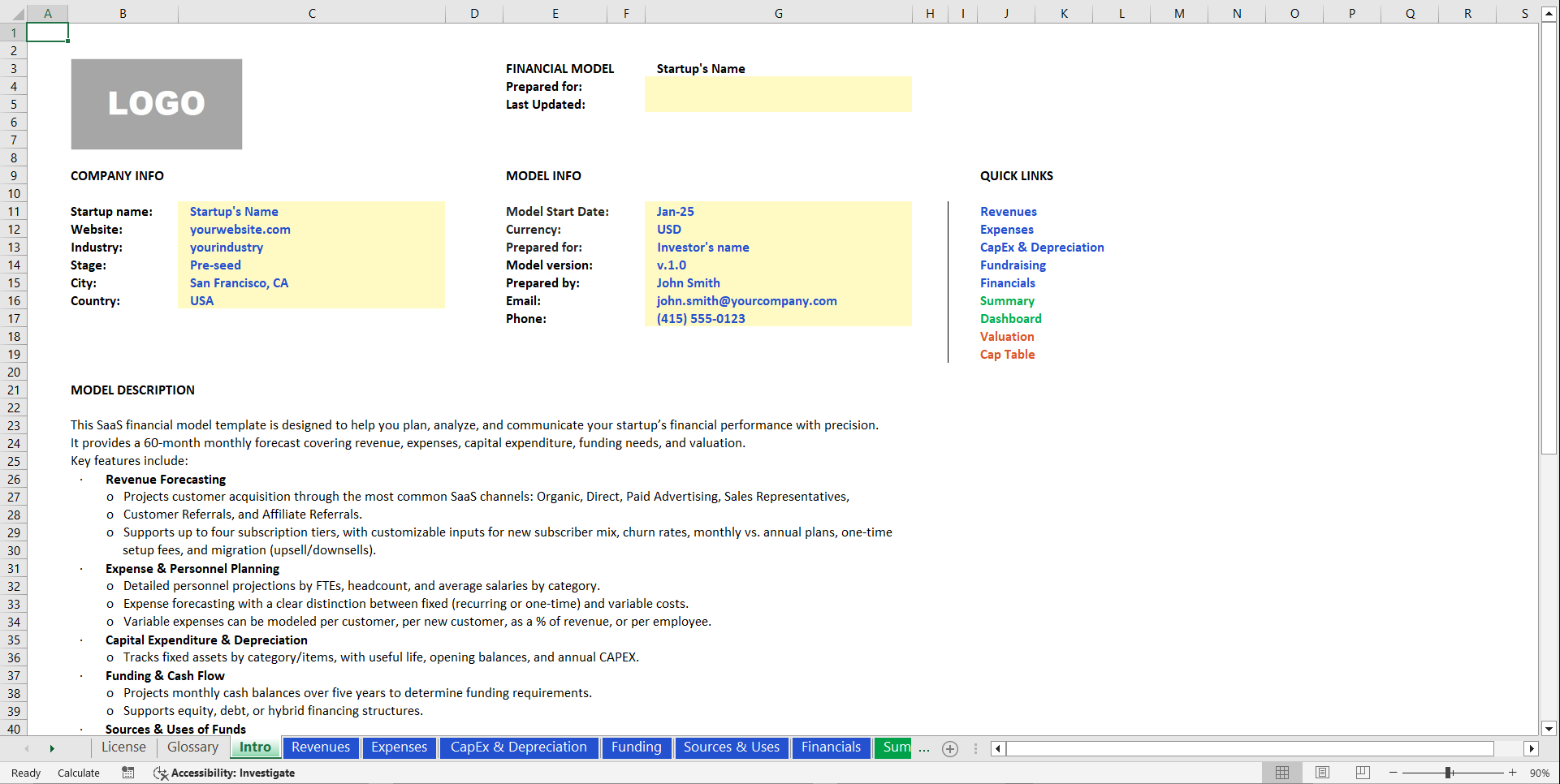Image resolution: width=1560 pixels, height=784 pixels.
Task: Switch to the Revenues sheet tab
Action: [321, 747]
